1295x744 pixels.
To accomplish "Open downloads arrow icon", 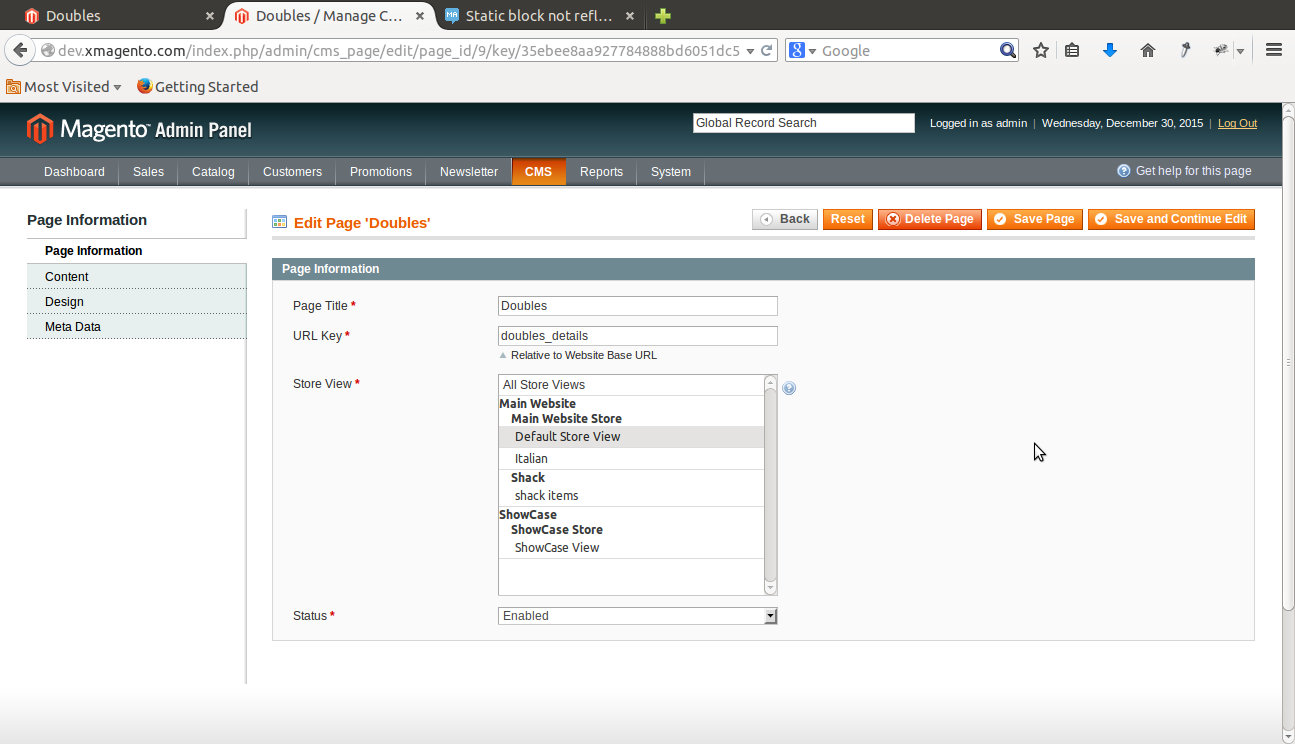I will click(x=1109, y=50).
